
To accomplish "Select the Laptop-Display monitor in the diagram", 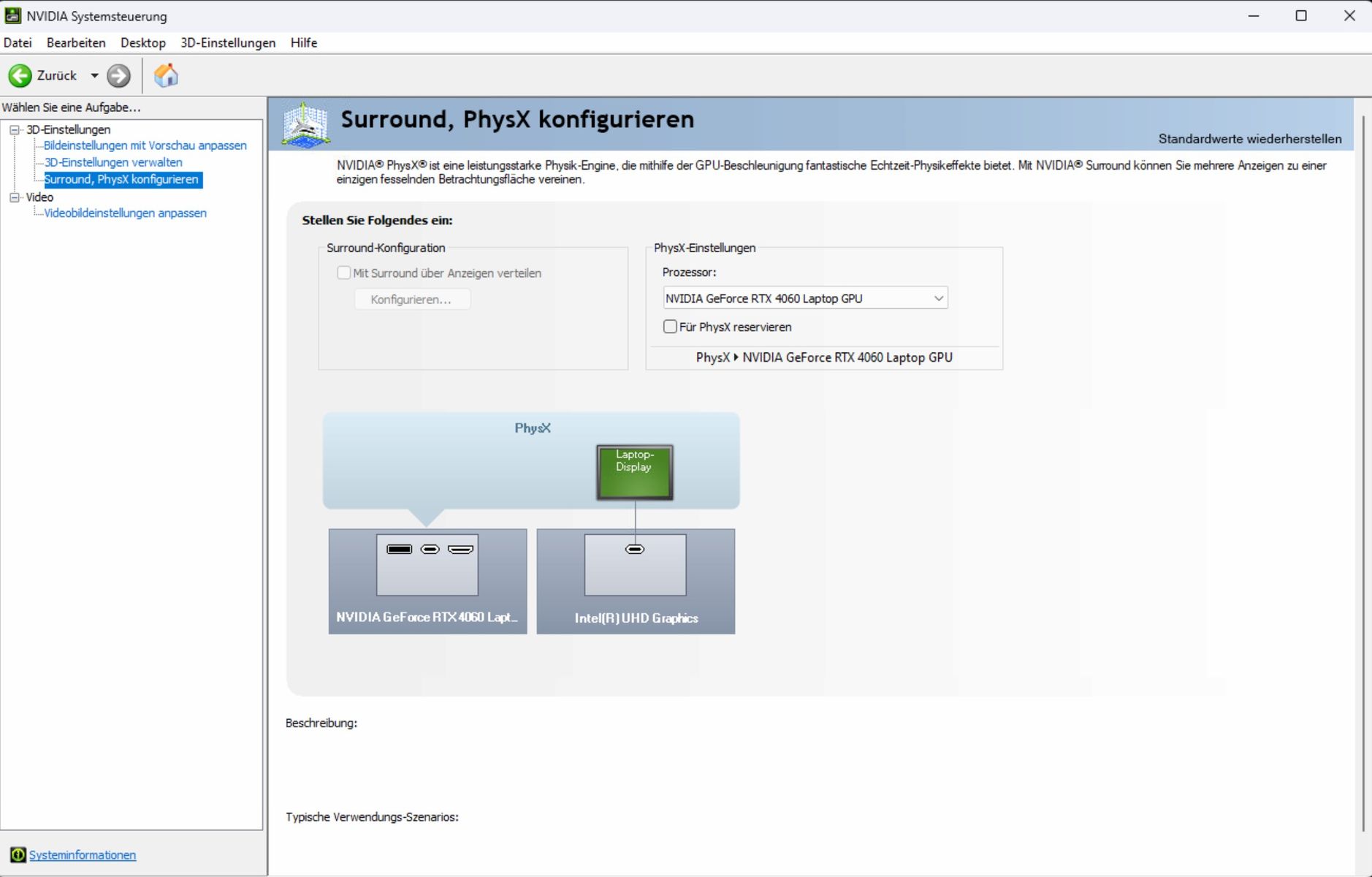I will tap(634, 472).
